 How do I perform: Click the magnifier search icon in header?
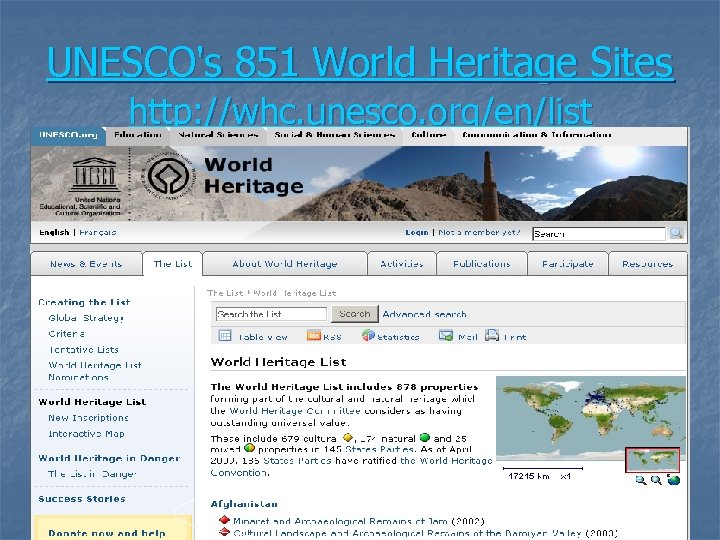point(676,233)
